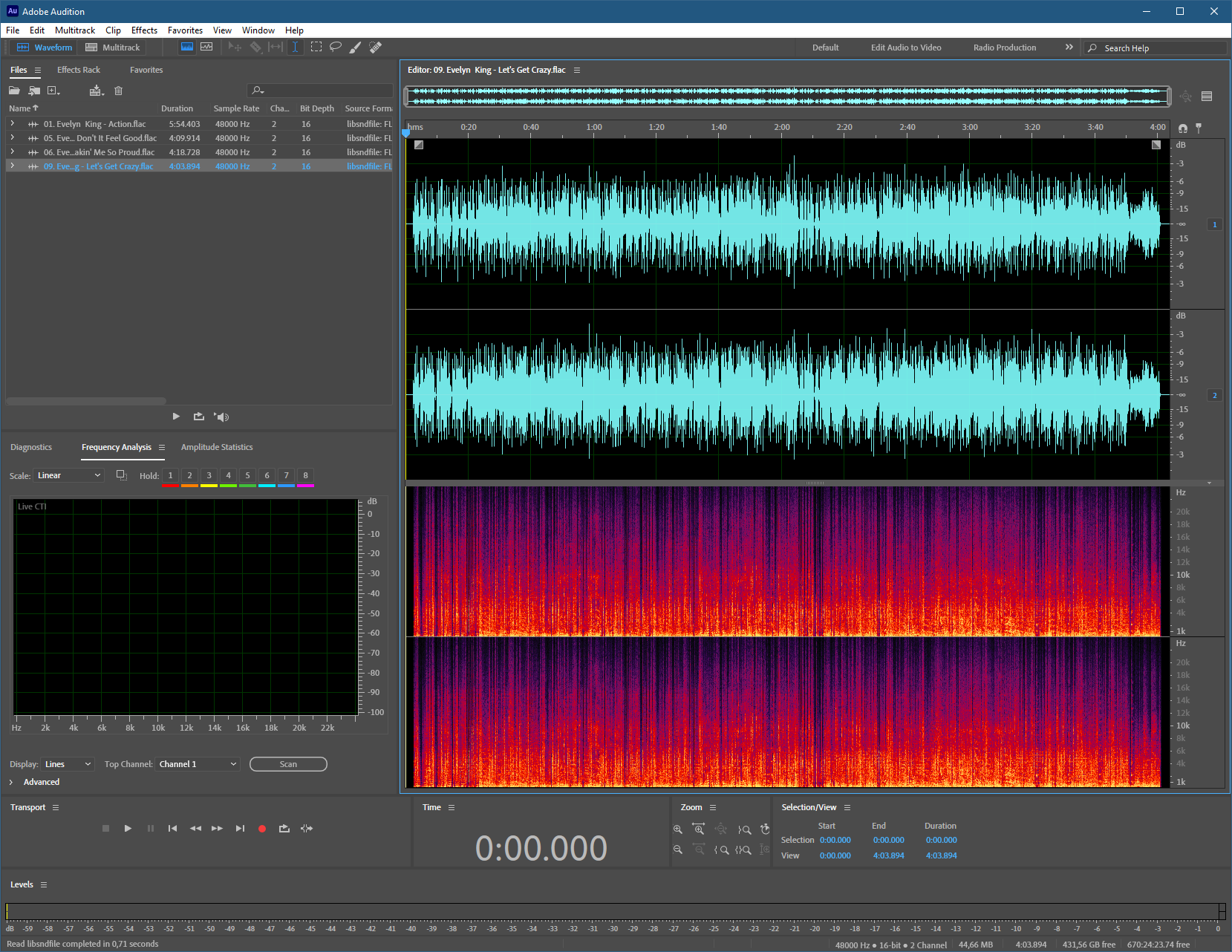Open the Effects menu
Screen dimensions: 1232x952
[144, 30]
